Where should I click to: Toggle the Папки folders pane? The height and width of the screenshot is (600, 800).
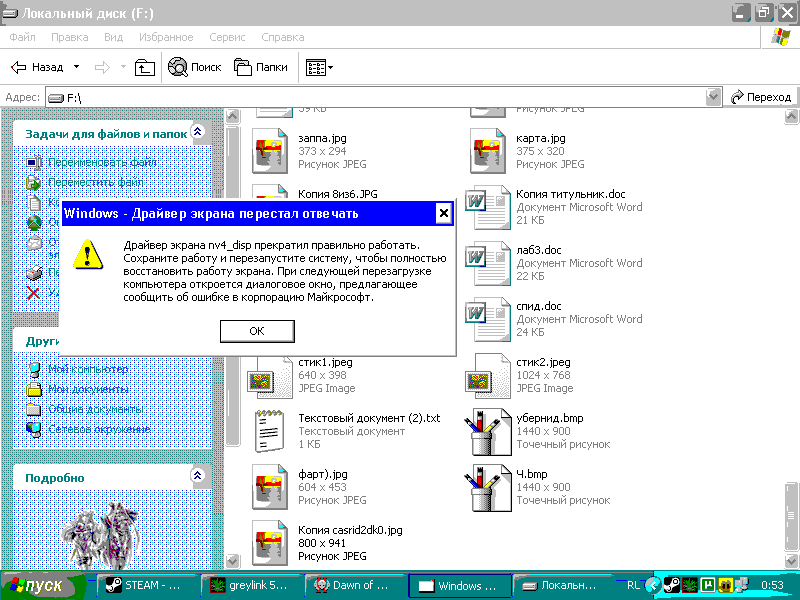click(261, 67)
